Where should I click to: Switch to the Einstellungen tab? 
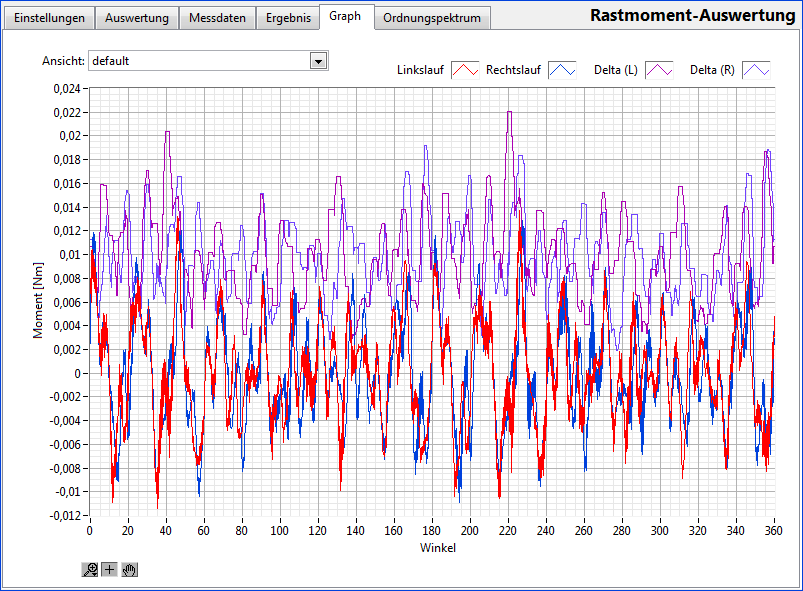(x=49, y=18)
